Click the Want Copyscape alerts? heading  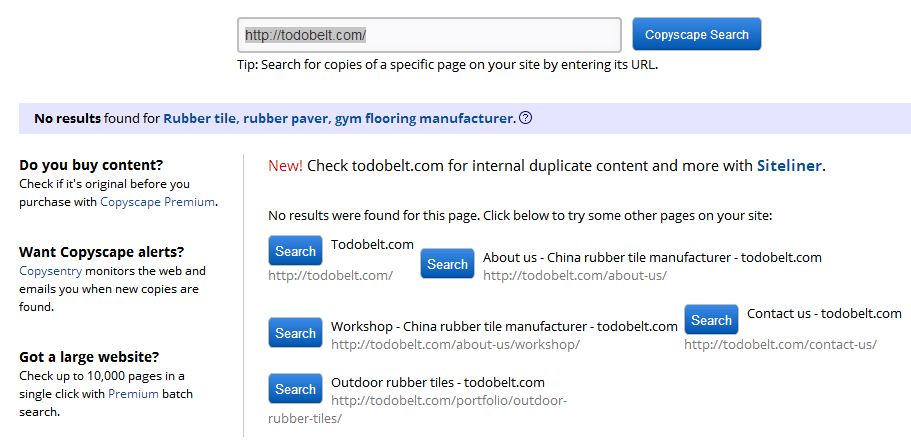point(102,252)
